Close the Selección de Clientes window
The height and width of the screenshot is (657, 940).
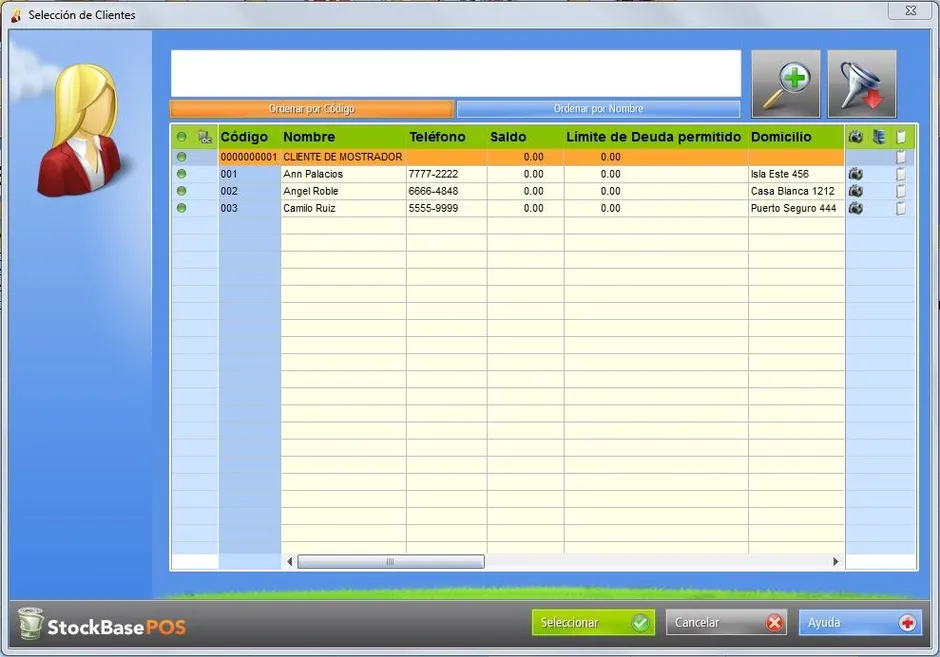(911, 10)
